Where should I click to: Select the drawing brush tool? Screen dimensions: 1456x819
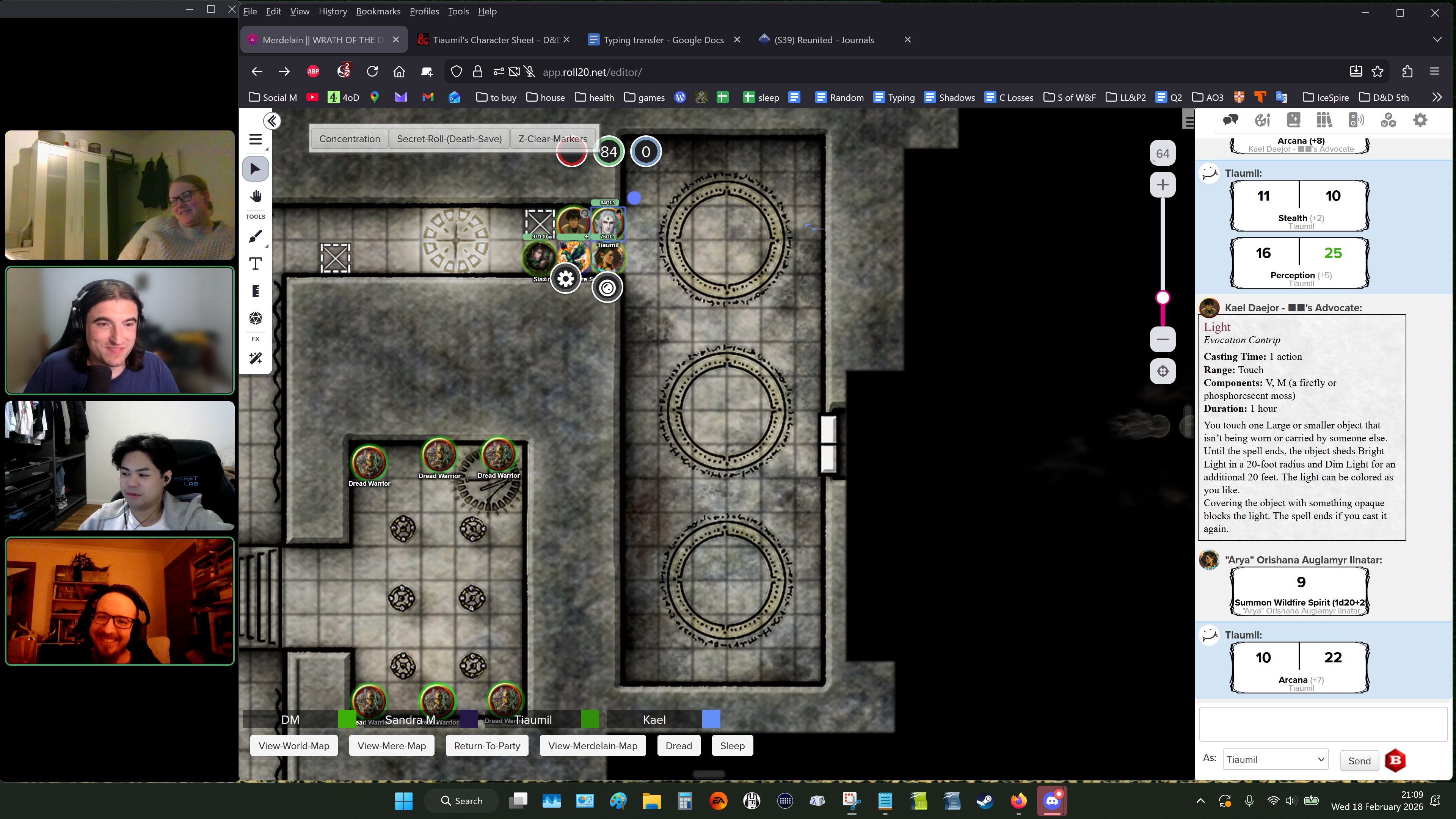256,236
